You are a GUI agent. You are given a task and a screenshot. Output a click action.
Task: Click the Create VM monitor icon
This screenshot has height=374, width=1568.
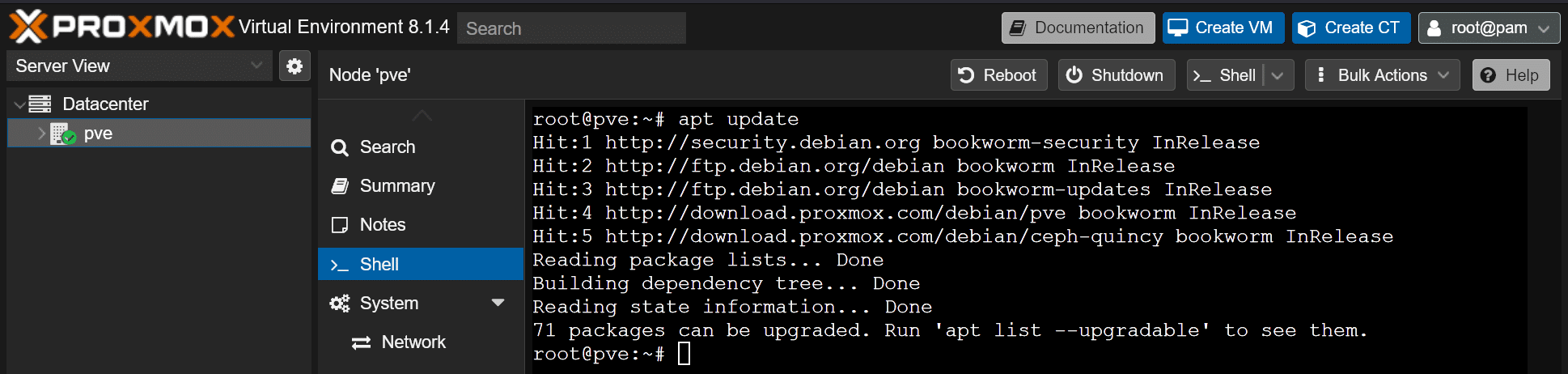pyautogui.click(x=1178, y=28)
